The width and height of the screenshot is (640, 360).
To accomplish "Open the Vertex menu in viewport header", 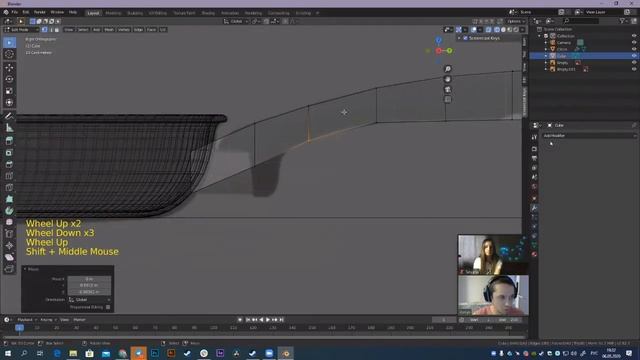I will pos(124,30).
